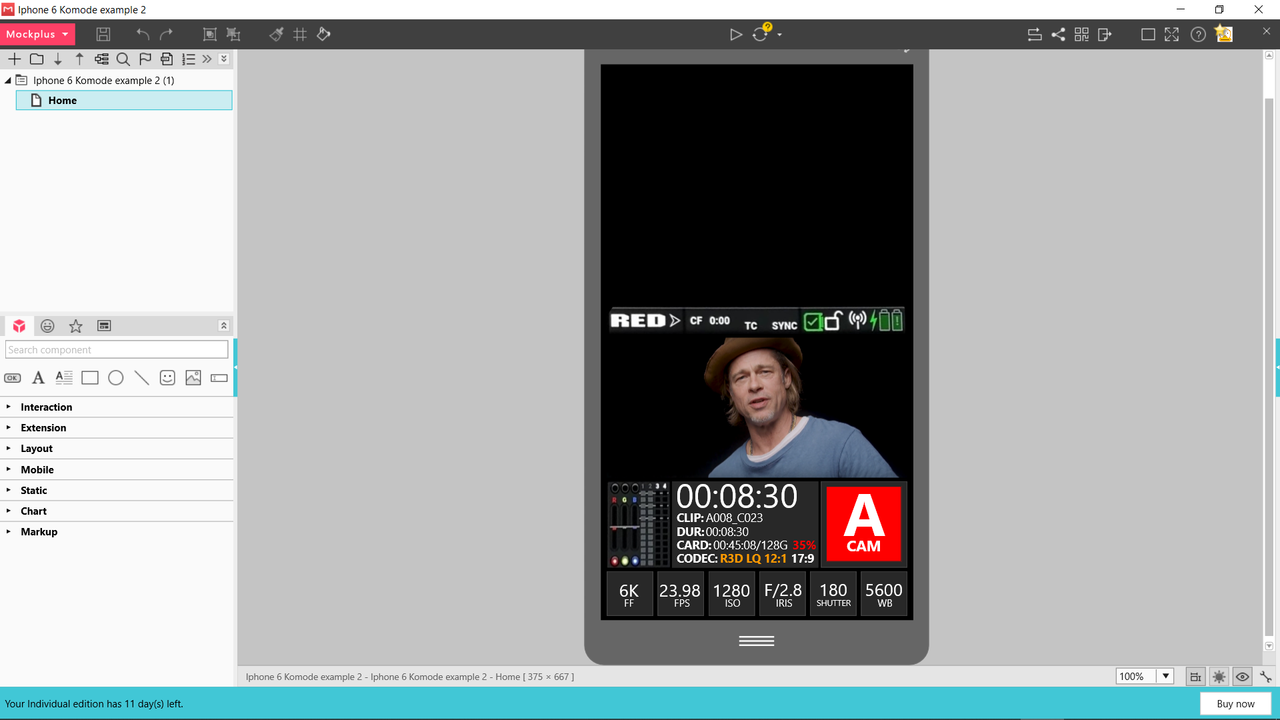Screen dimensions: 1280x720
Task: Open the templates panel tab
Action: [x=104, y=326]
